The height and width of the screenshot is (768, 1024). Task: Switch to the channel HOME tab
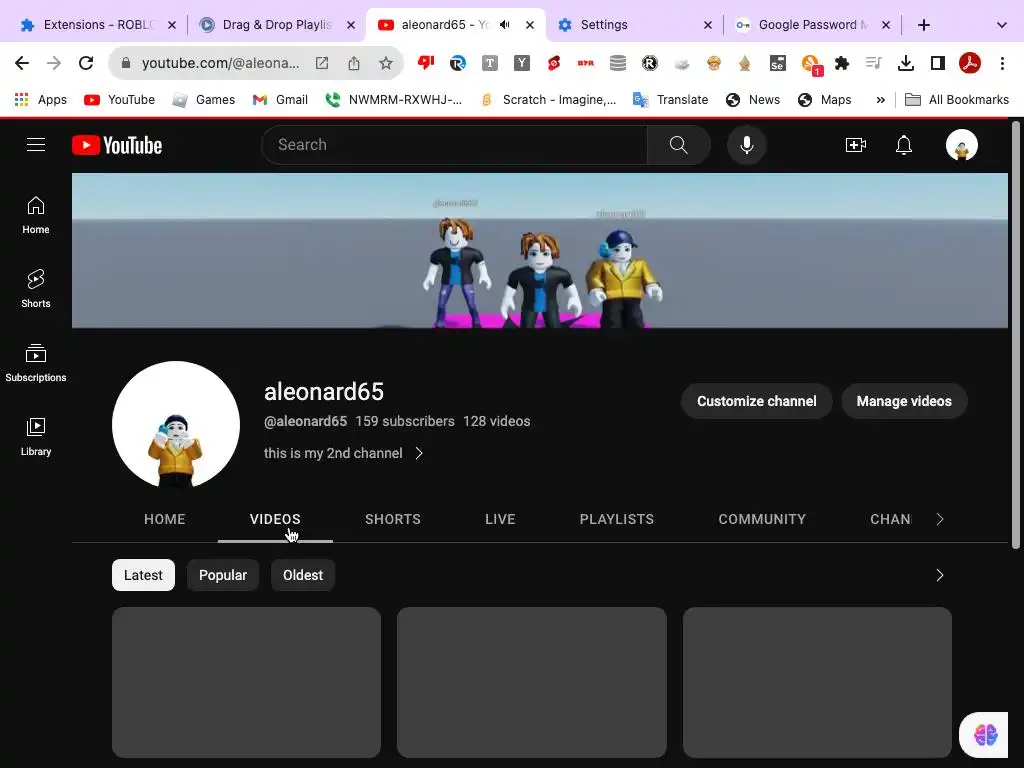165,519
